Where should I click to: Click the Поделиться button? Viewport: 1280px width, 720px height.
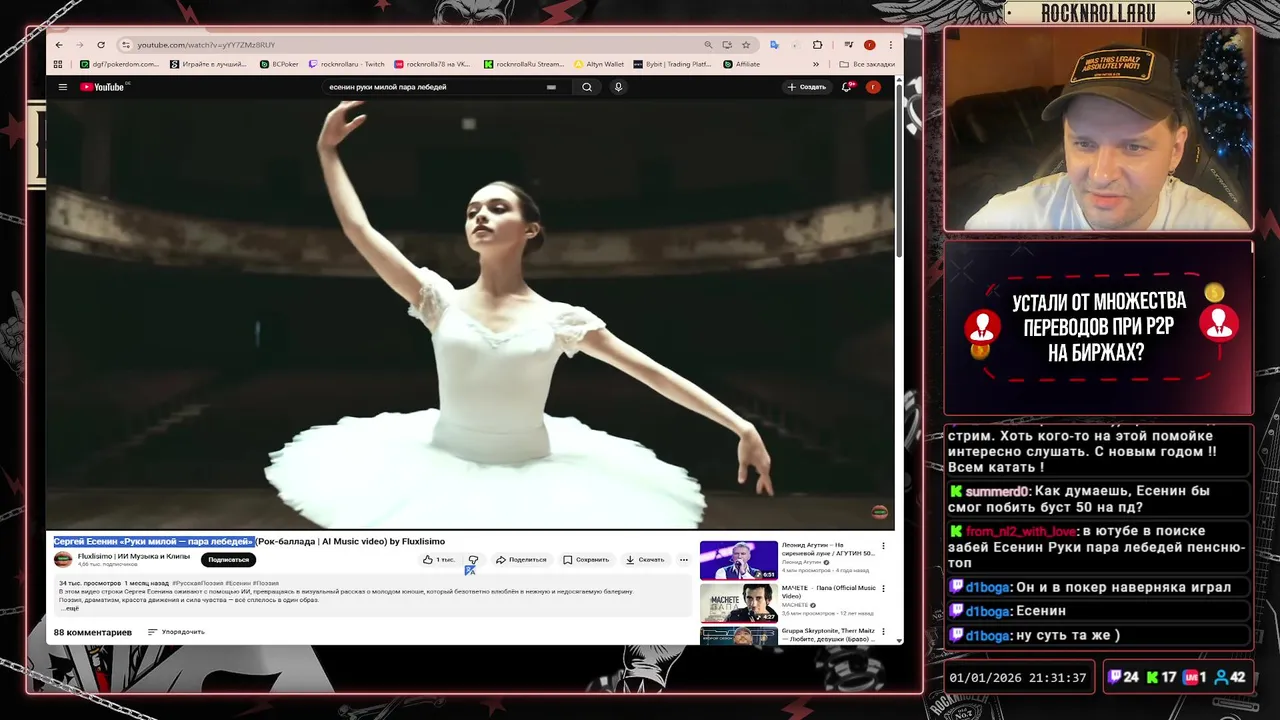pyautogui.click(x=521, y=560)
